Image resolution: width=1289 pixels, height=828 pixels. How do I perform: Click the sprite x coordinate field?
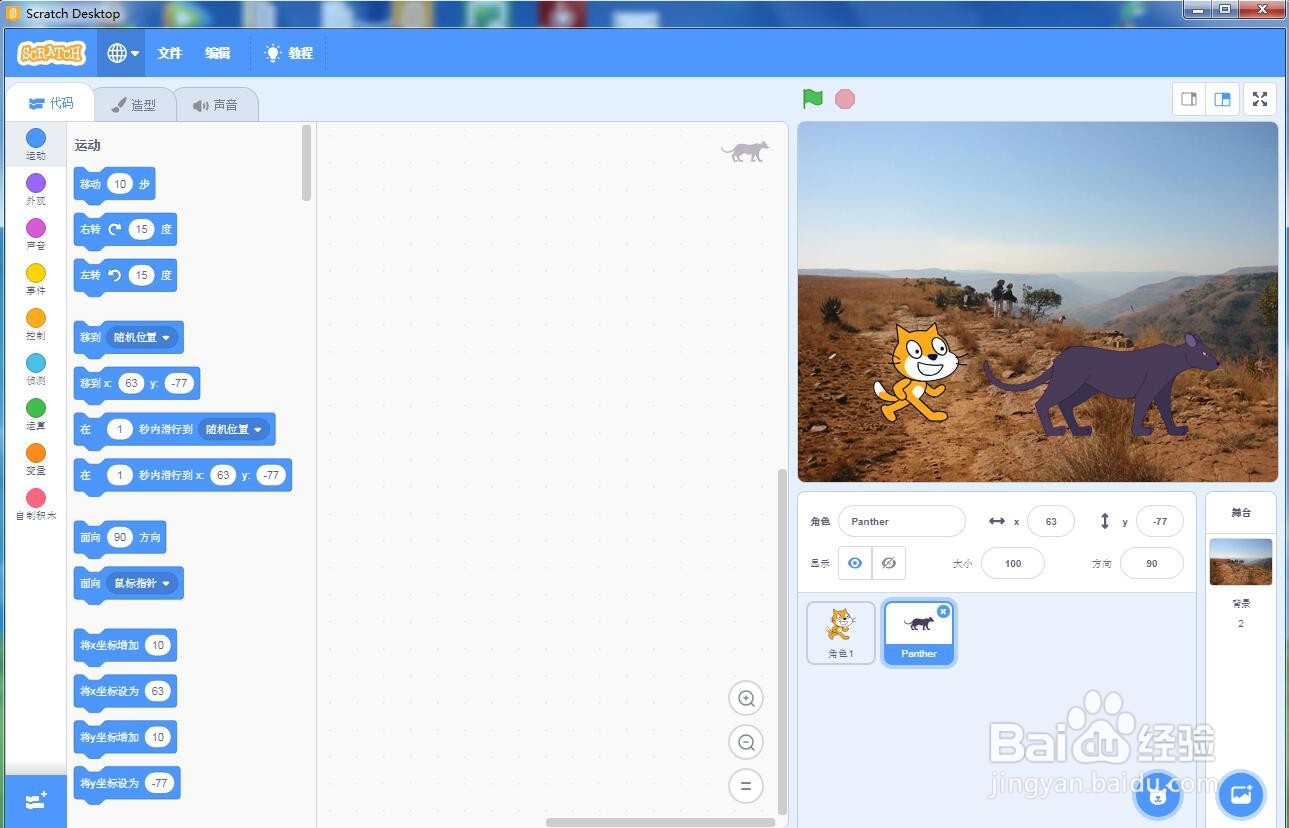click(x=1050, y=521)
